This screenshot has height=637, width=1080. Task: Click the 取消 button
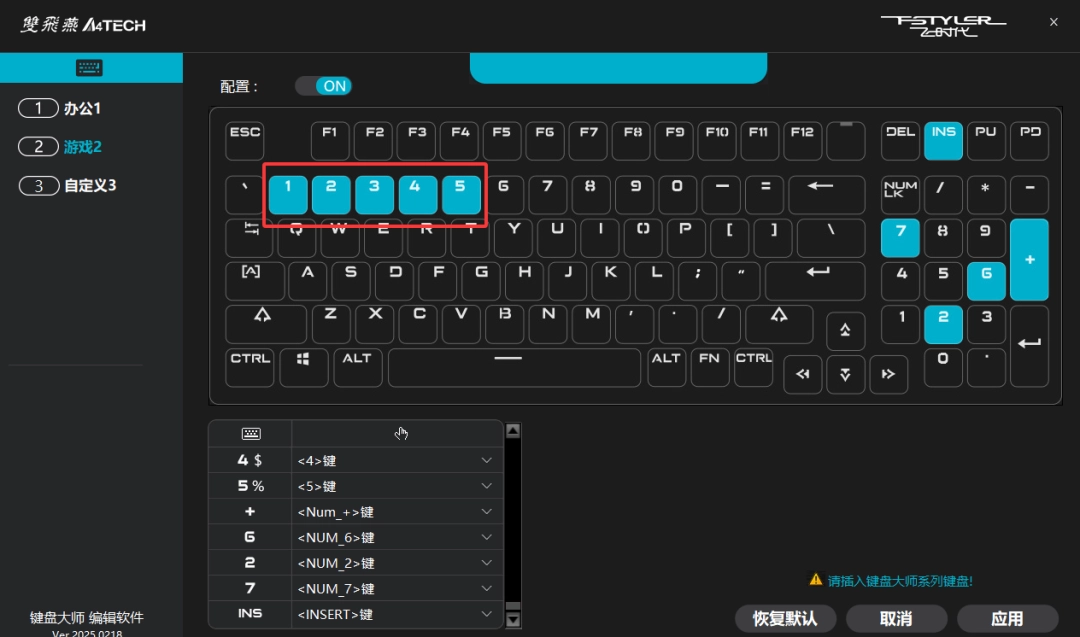896,619
